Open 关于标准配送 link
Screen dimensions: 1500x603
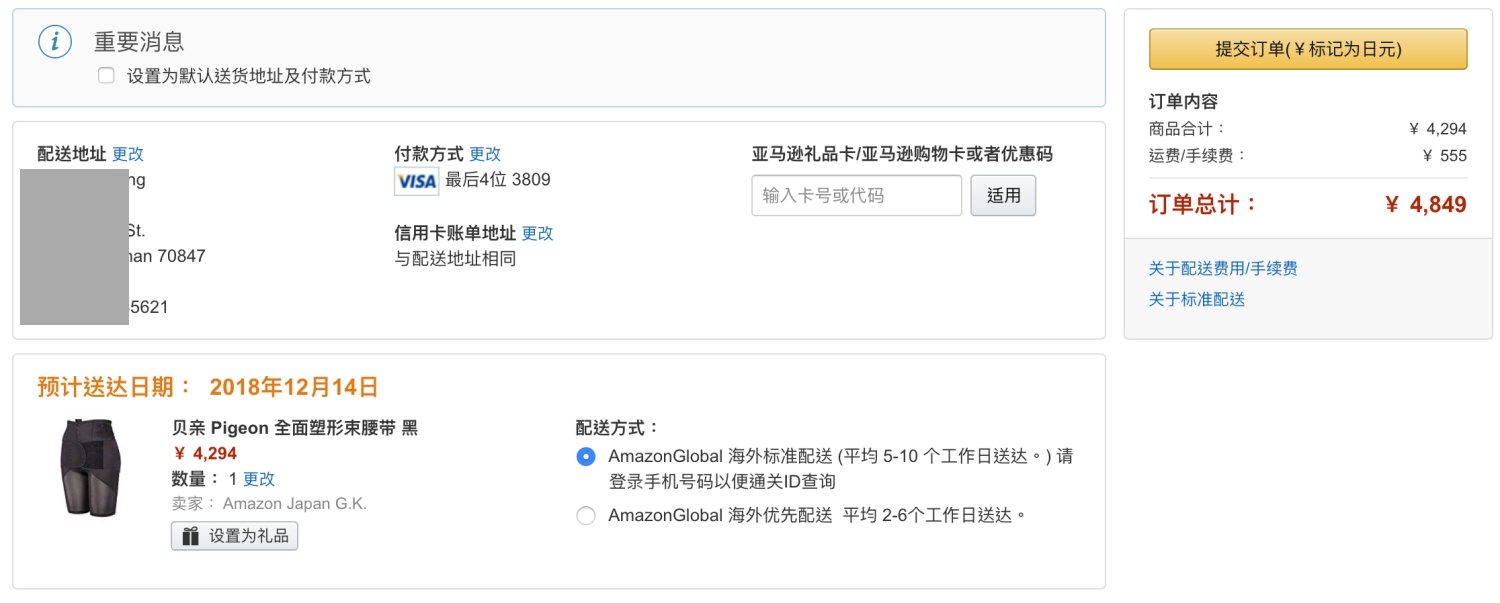click(1197, 299)
